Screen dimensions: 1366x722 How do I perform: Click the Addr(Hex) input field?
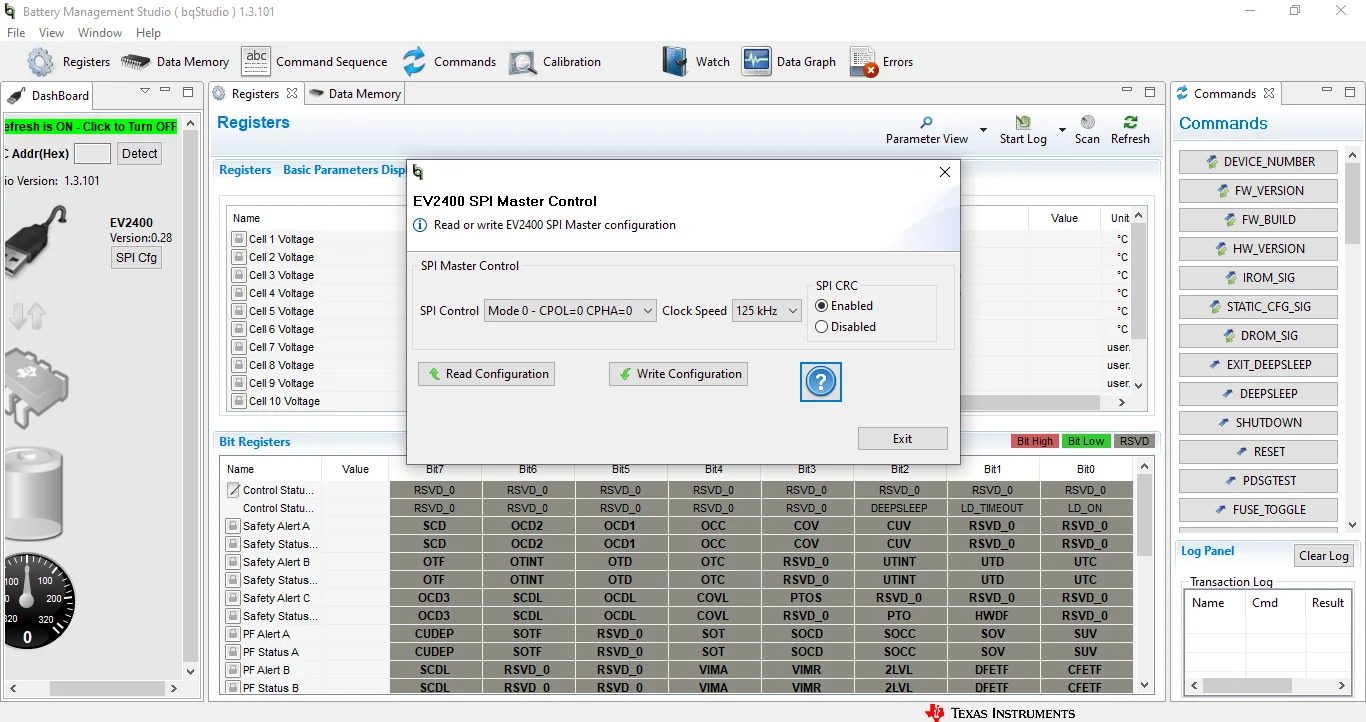pos(92,154)
